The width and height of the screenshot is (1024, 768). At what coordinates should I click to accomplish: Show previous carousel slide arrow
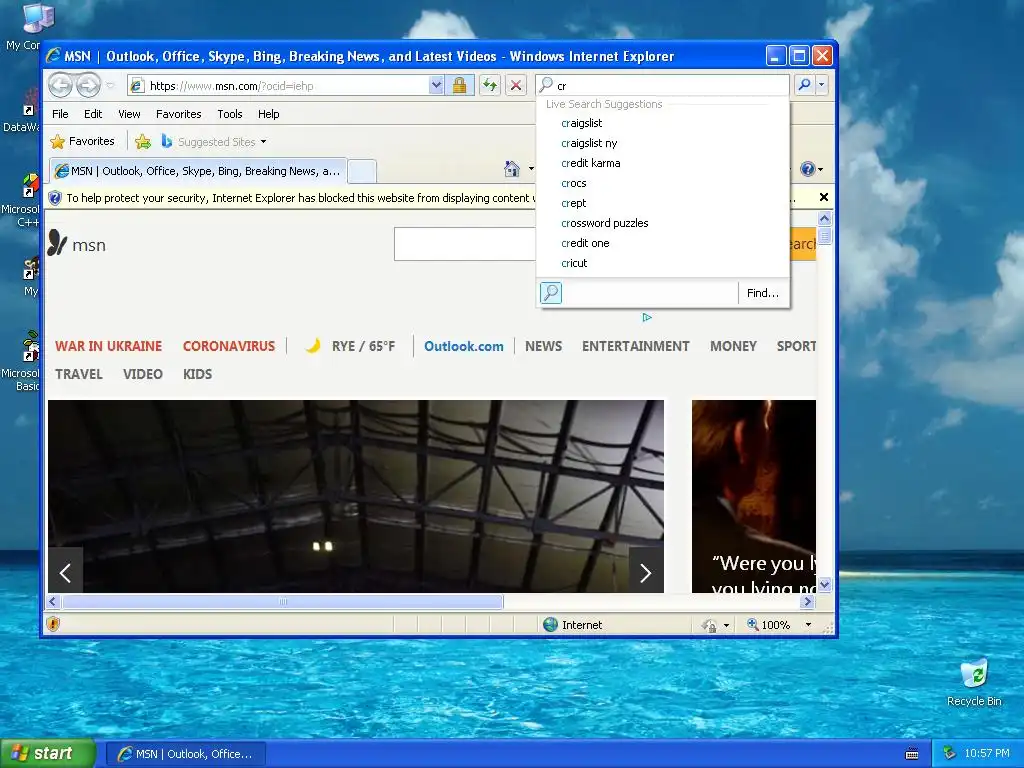point(65,573)
